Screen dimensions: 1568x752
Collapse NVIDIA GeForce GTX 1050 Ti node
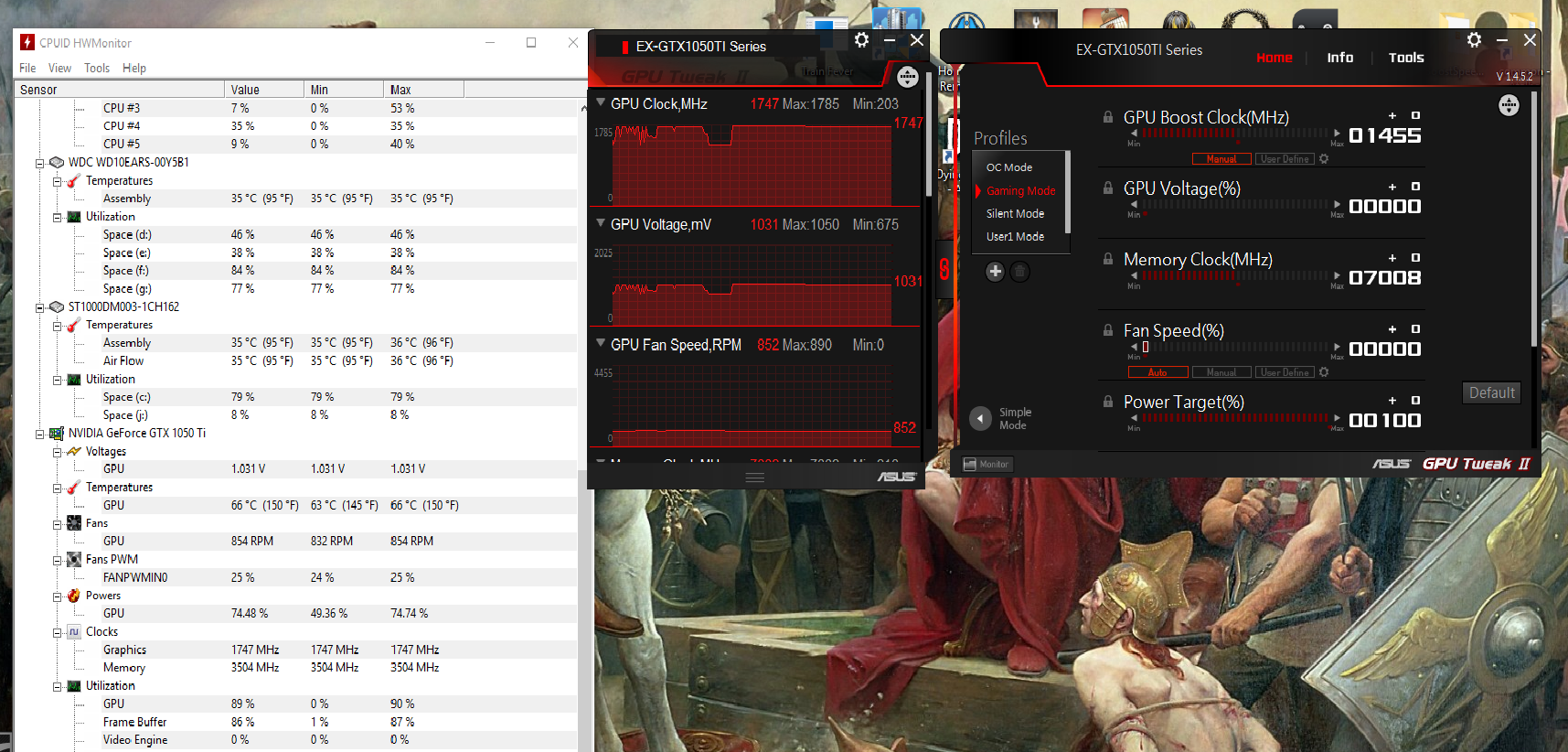[x=39, y=434]
